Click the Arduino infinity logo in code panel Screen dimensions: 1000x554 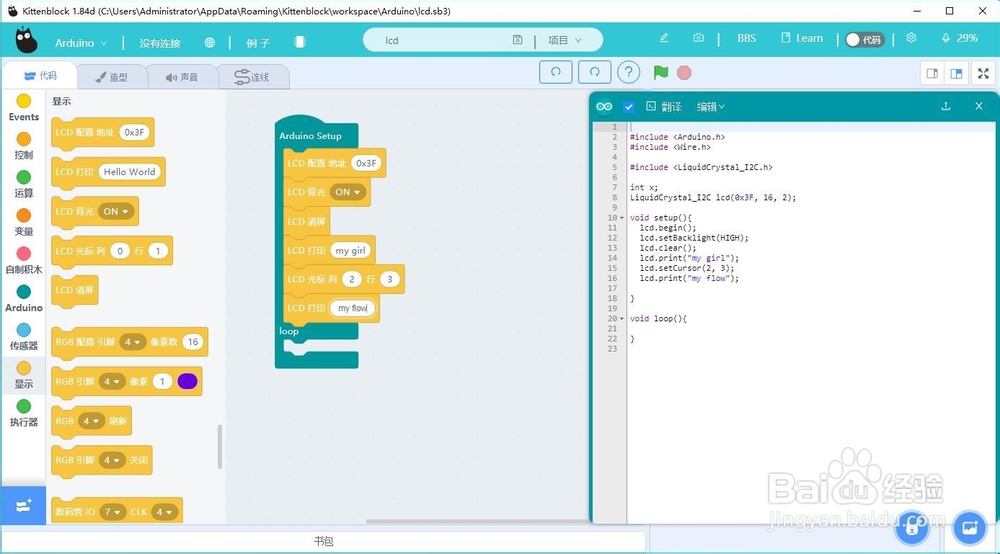[604, 106]
